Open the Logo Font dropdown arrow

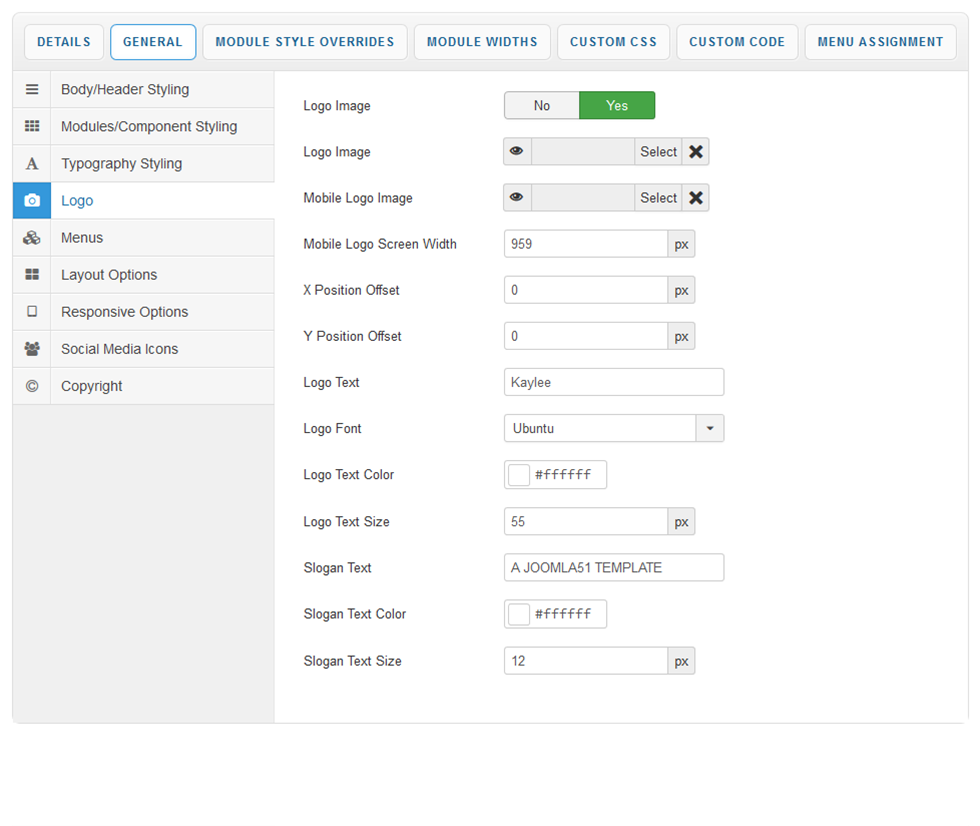tap(709, 429)
